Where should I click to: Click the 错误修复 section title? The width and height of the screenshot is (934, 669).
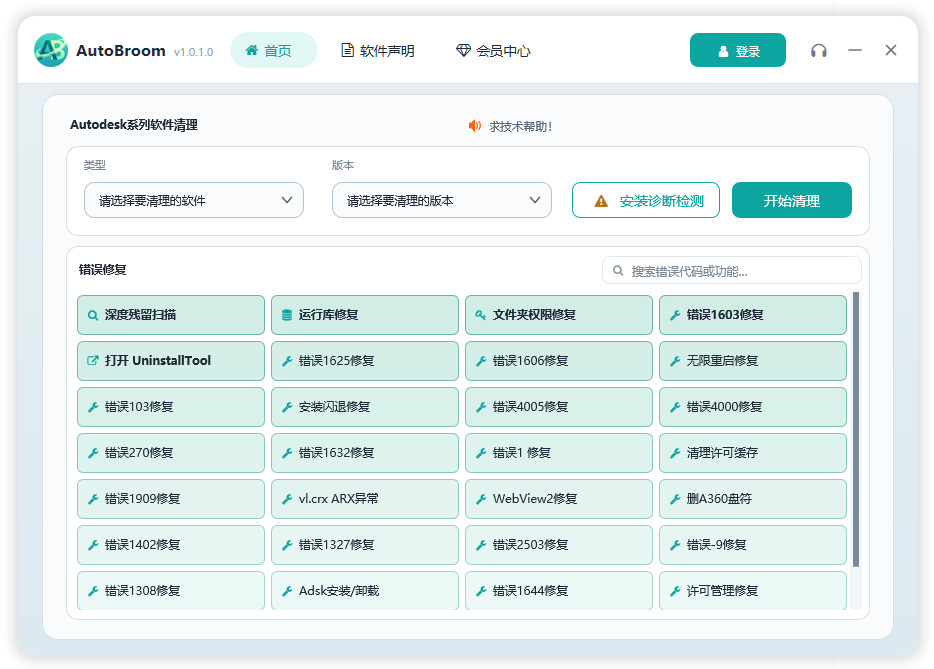click(102, 270)
